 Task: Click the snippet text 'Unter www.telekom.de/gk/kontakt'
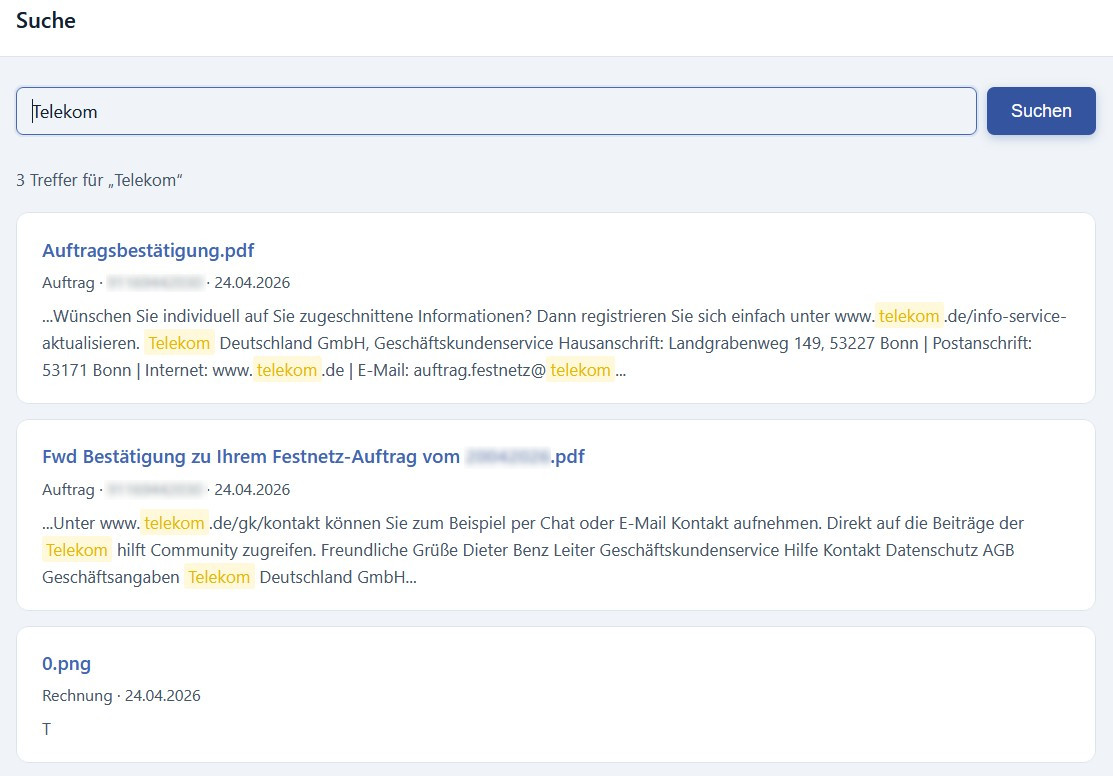point(187,523)
